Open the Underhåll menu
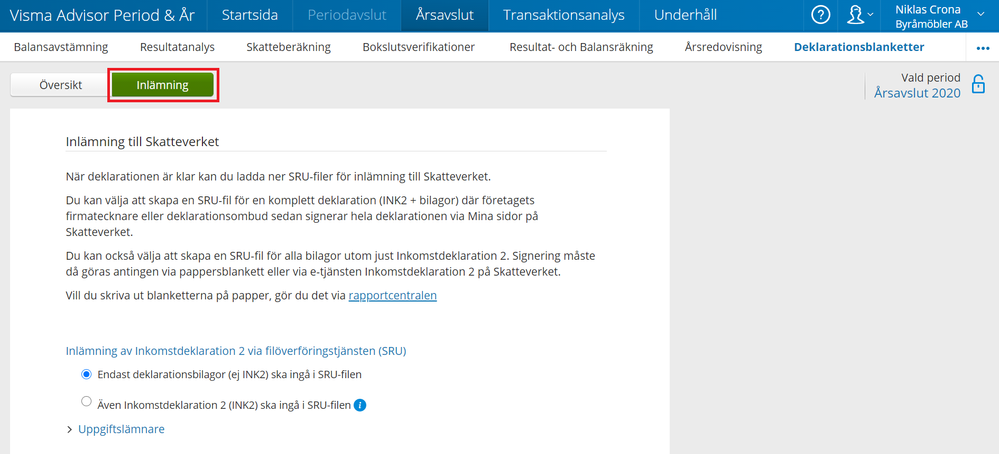Screen dimensions: 999x454 (685, 15)
